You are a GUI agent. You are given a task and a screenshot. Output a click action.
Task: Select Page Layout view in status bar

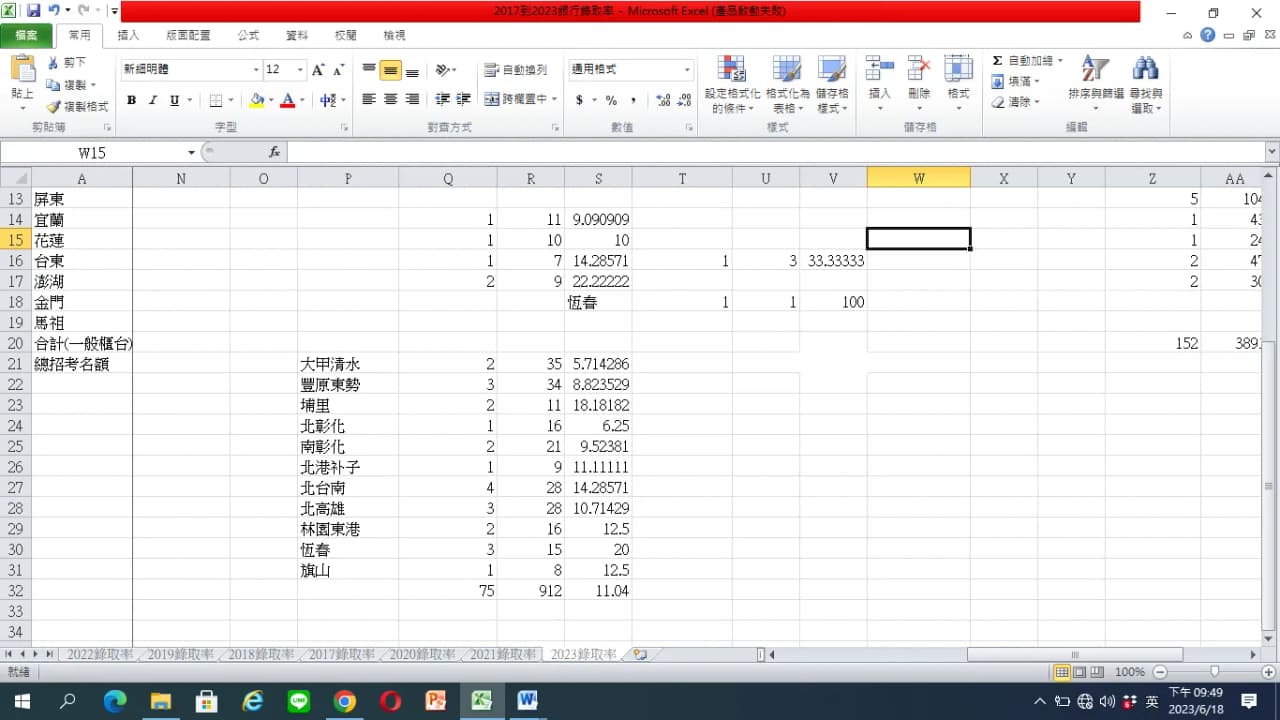point(1080,672)
